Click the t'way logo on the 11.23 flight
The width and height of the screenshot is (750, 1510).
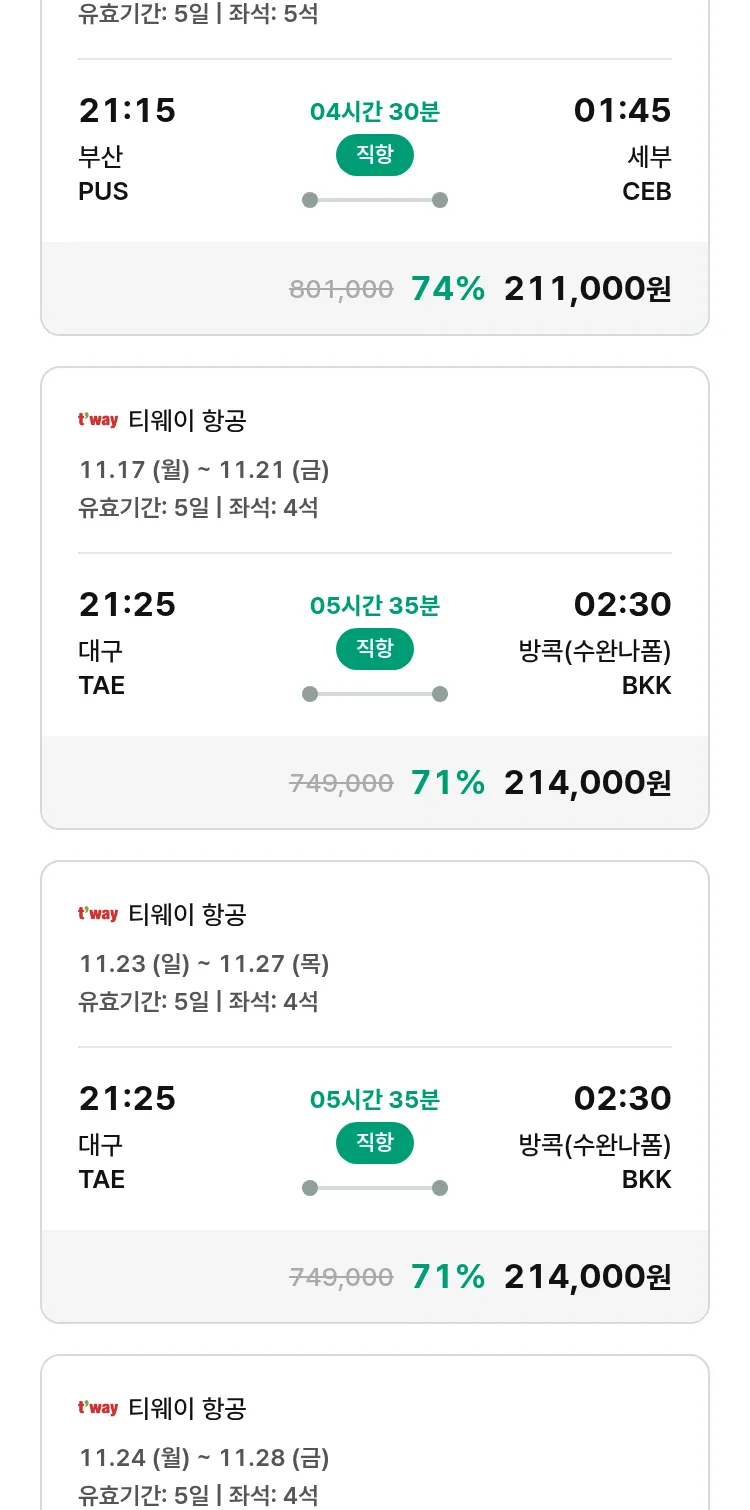[98, 914]
